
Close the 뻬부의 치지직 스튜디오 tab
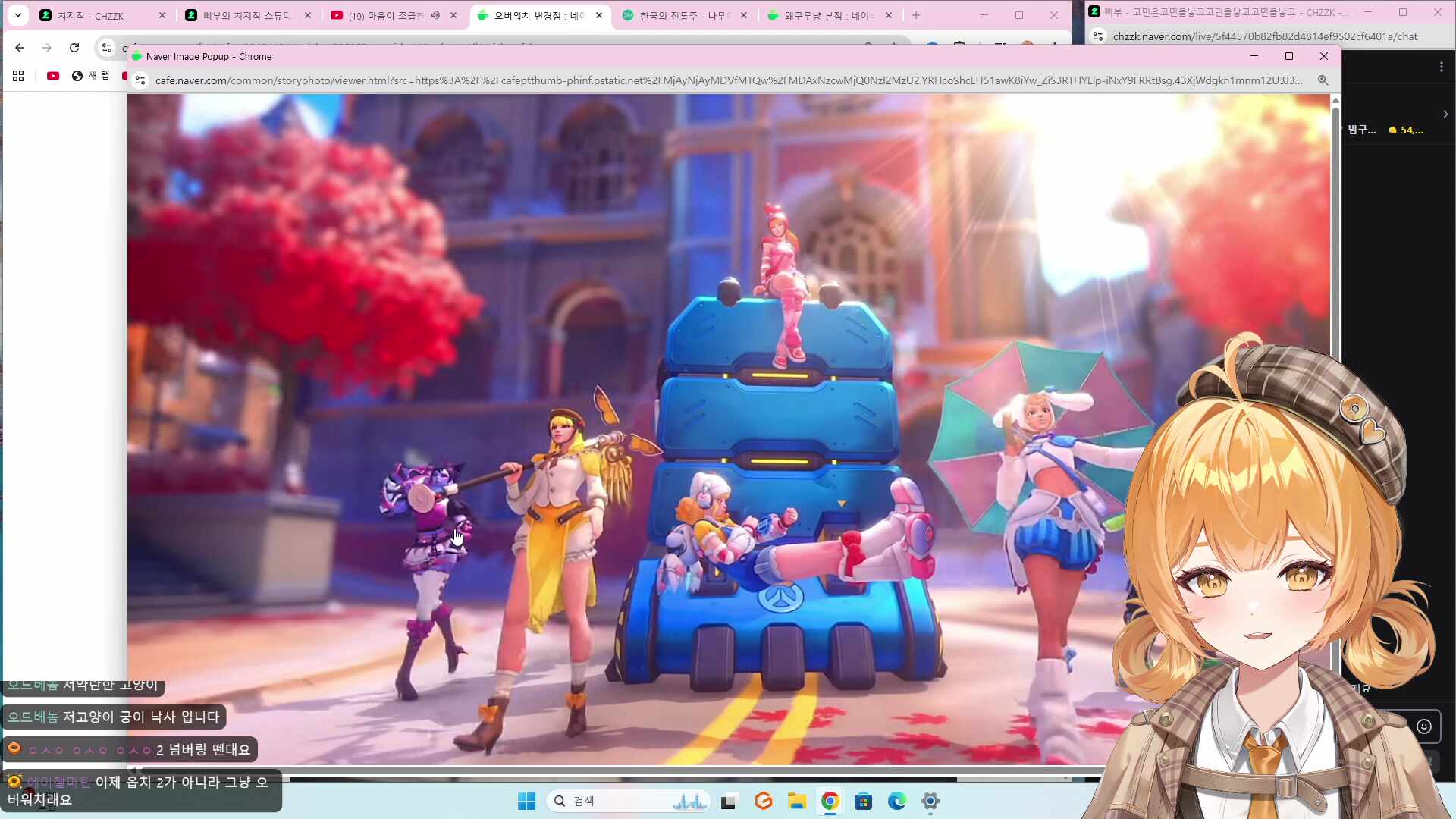[x=308, y=15]
